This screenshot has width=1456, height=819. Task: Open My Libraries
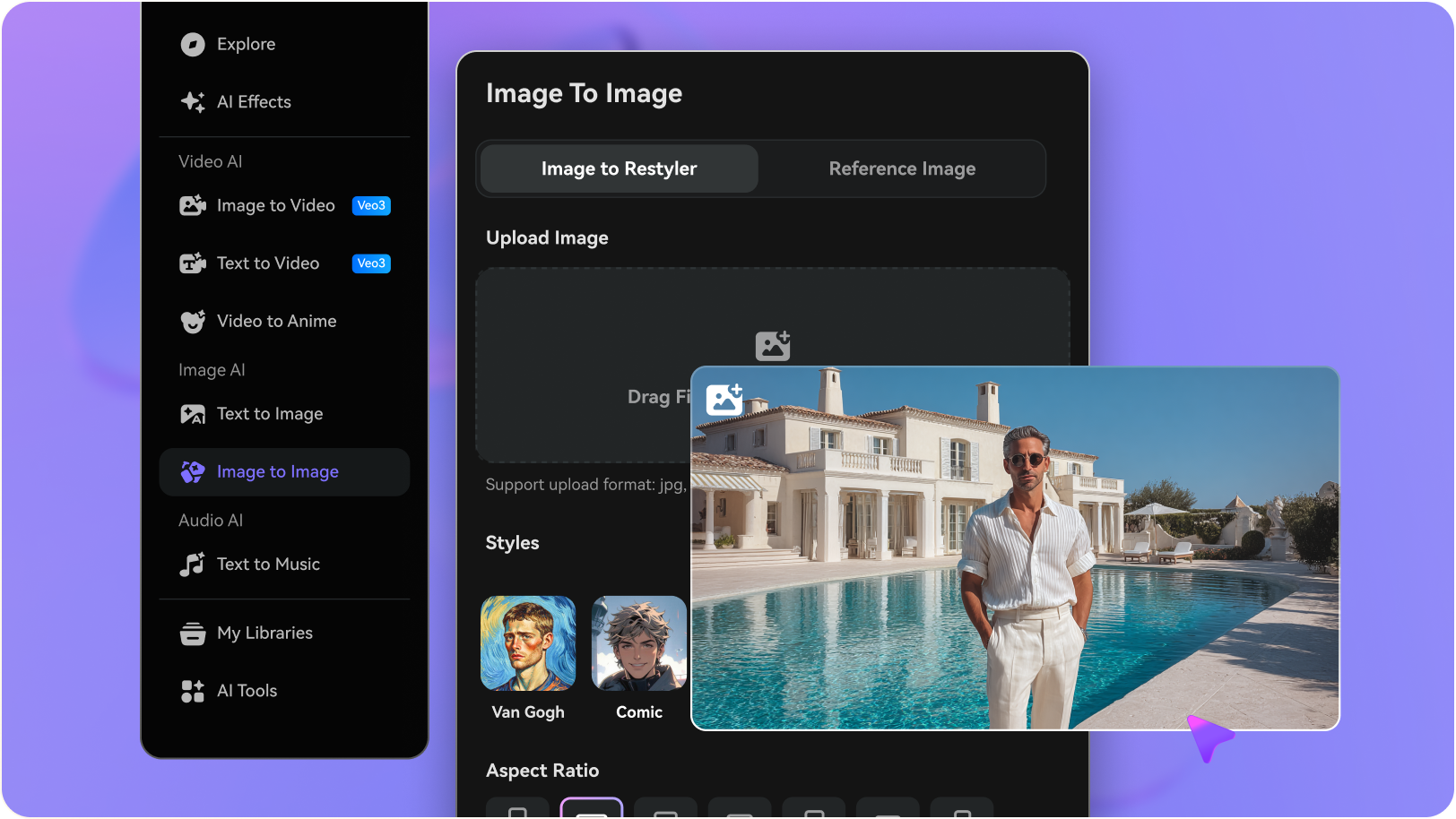pos(264,633)
